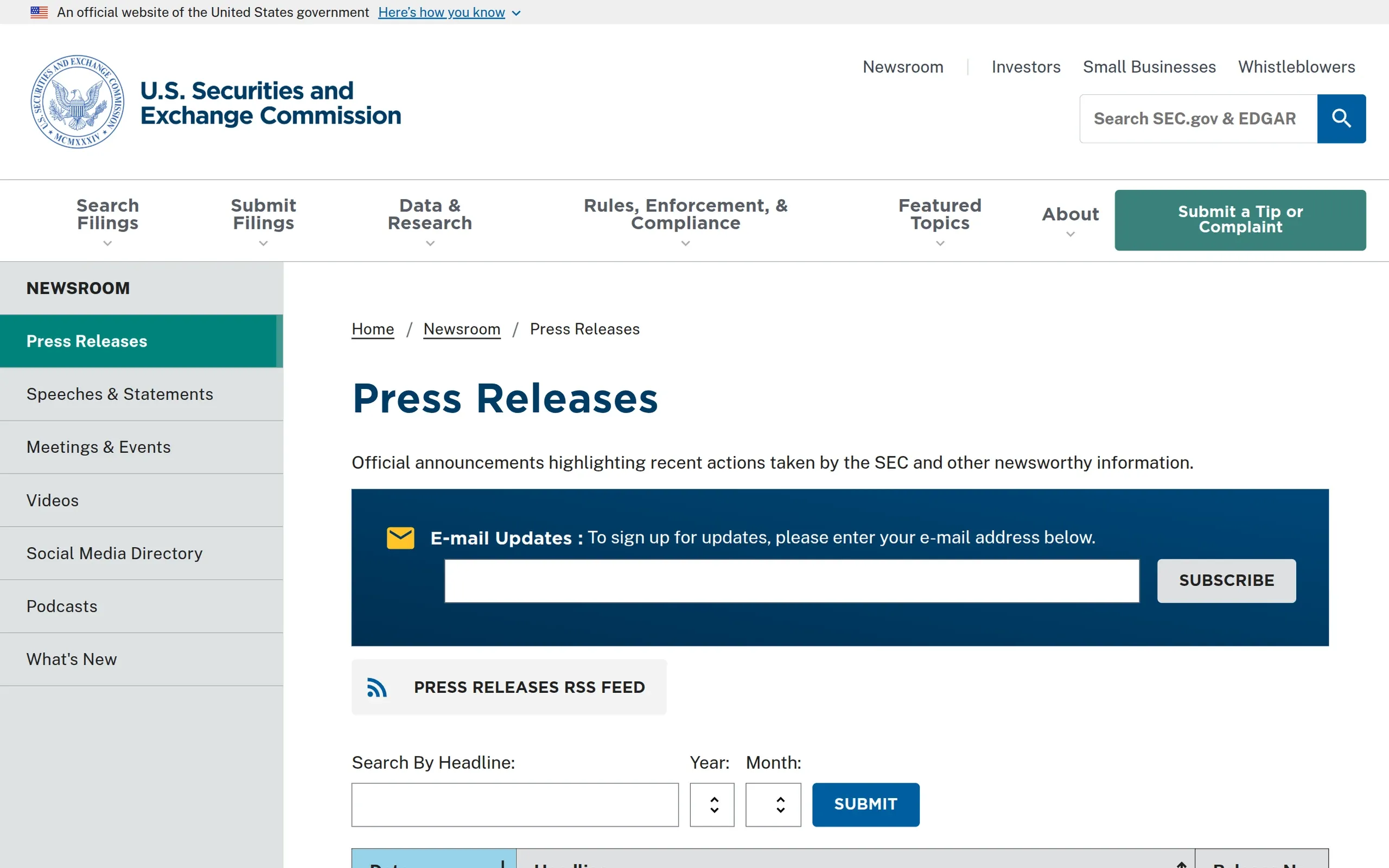Go to the Investors link
Viewport: 1389px width, 868px height.
pos(1025,67)
